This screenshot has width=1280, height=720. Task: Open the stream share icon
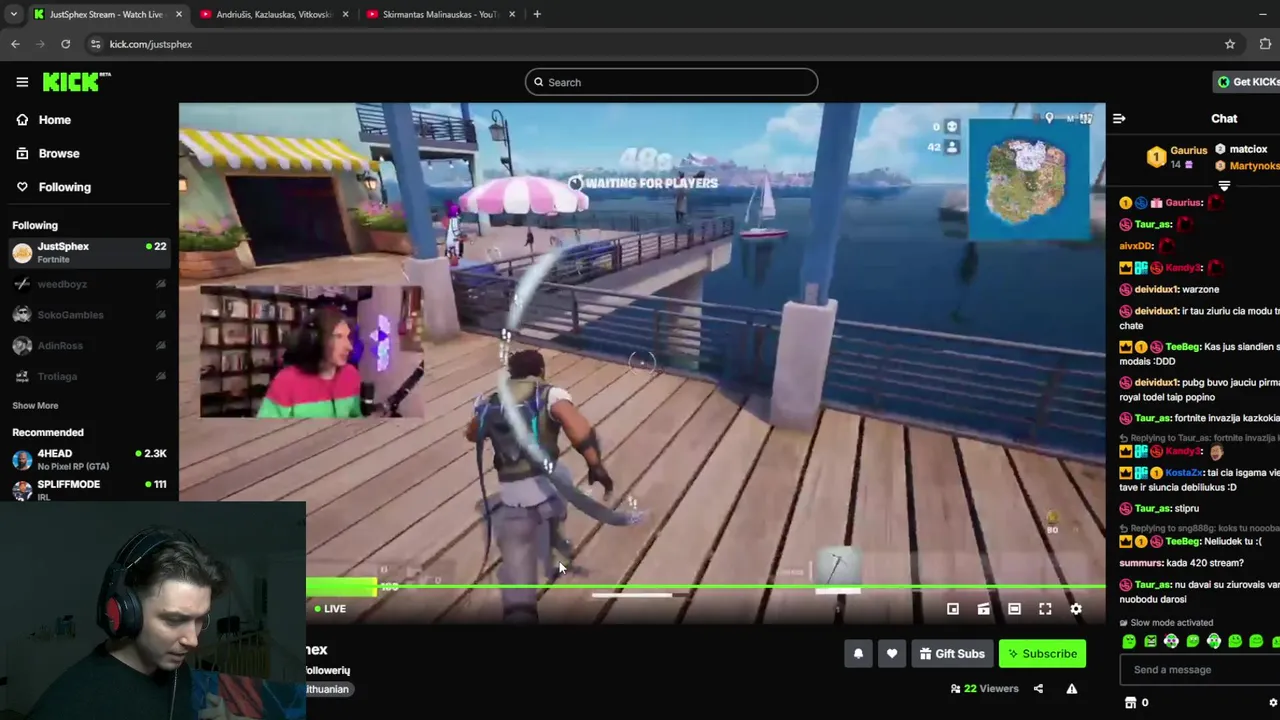pyautogui.click(x=1038, y=688)
